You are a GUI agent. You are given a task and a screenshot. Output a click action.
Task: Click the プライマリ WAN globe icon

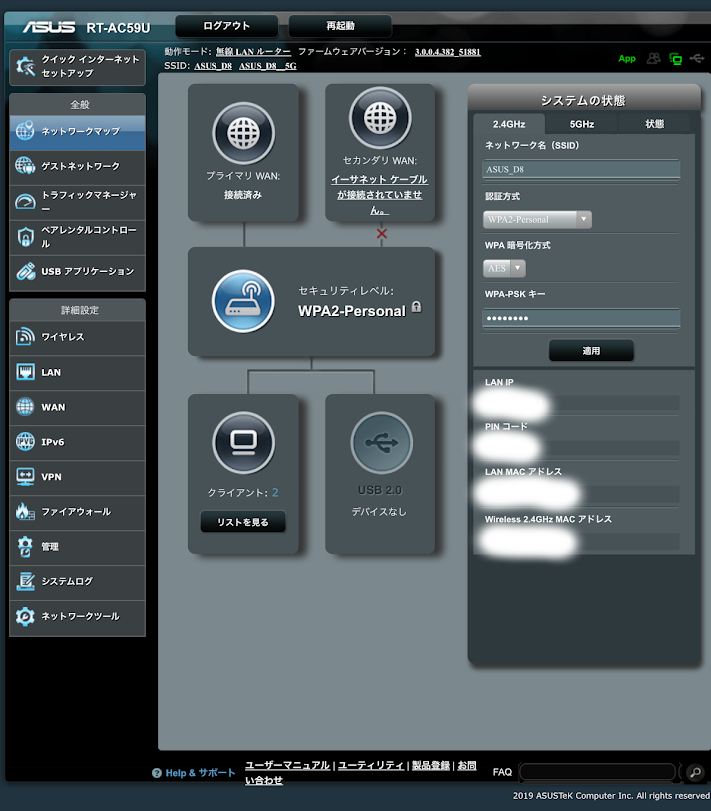tap(244, 133)
